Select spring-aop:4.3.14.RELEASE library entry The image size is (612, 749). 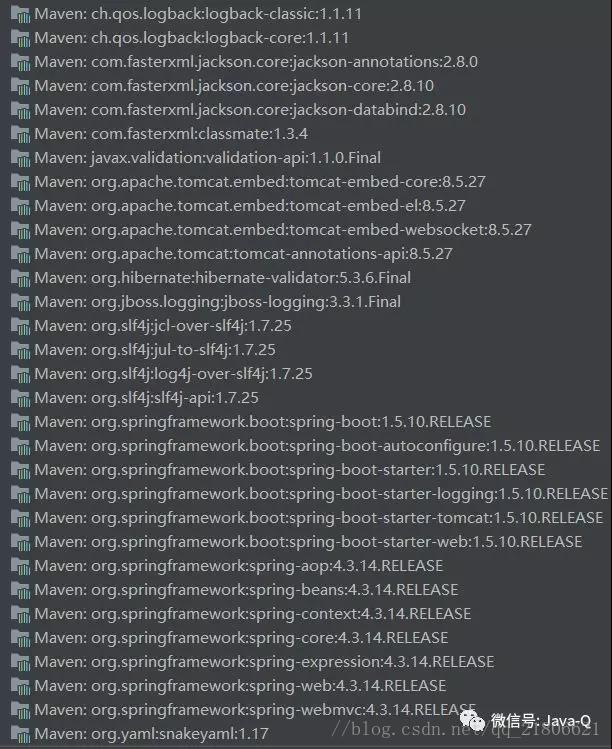(x=227, y=566)
